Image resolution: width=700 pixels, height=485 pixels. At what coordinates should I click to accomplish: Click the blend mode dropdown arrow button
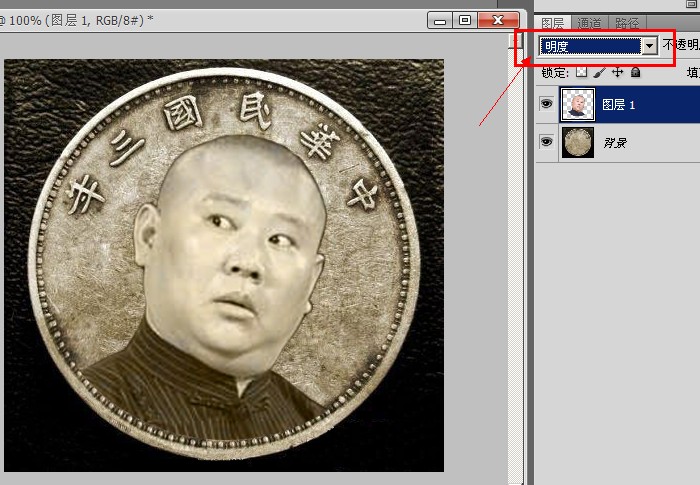pos(650,46)
